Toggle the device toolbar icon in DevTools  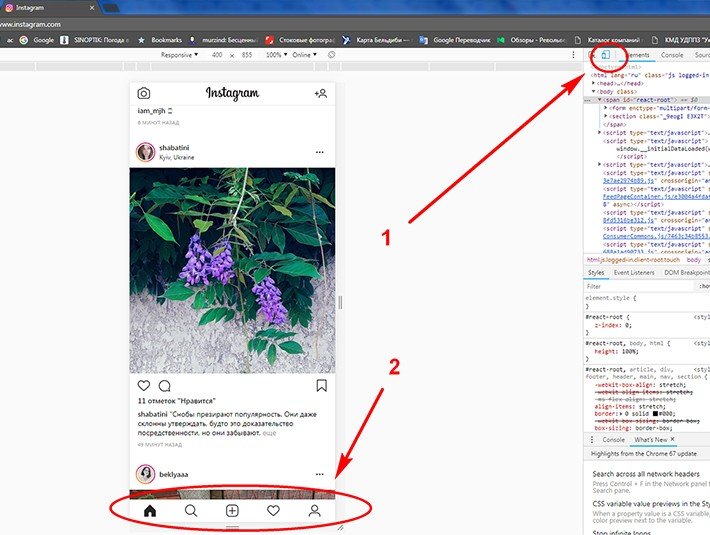[605, 55]
